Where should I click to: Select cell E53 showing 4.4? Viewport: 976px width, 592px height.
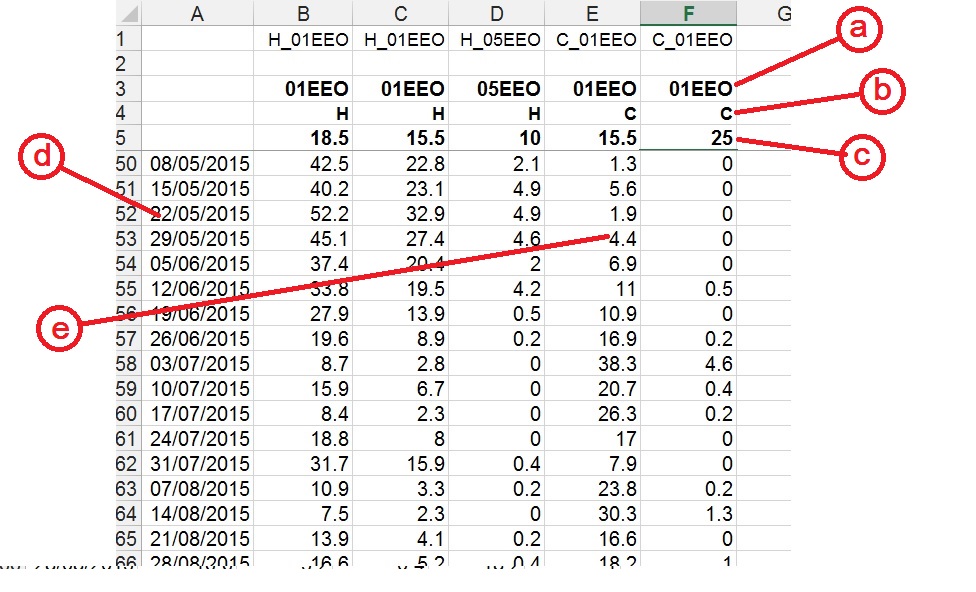pos(592,239)
